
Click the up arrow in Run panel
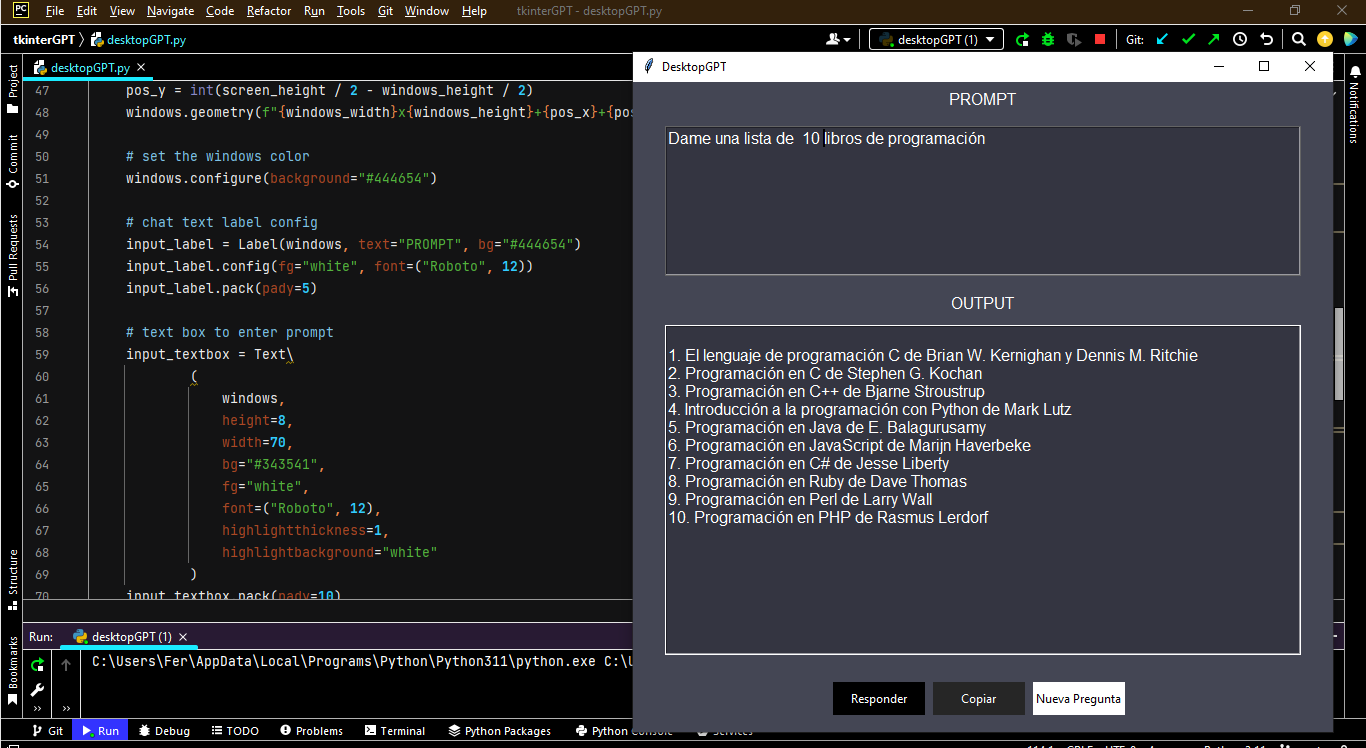66,664
